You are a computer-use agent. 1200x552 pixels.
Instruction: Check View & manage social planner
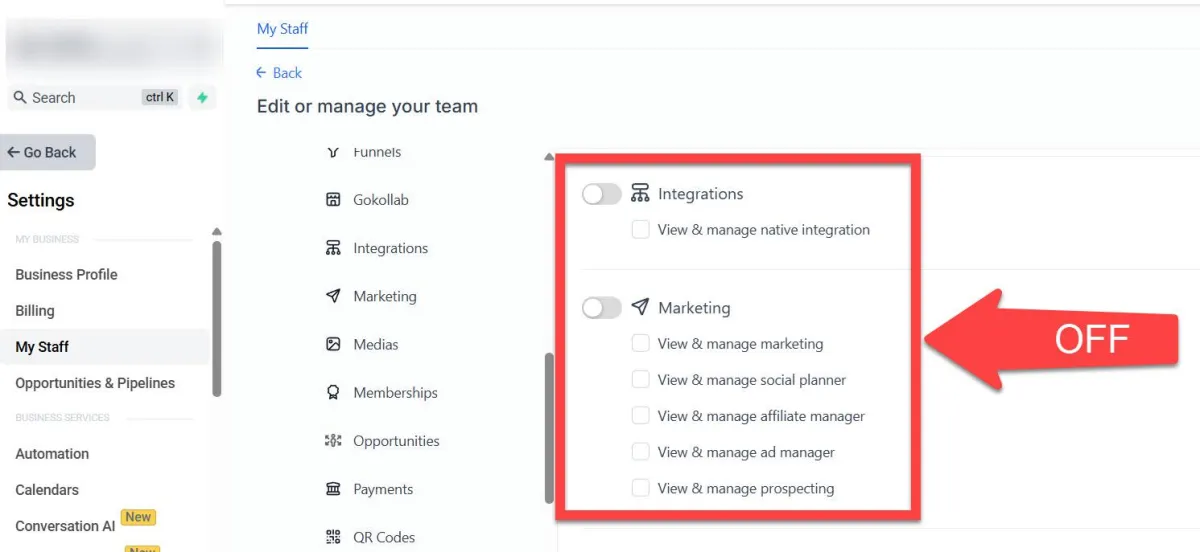coord(640,380)
